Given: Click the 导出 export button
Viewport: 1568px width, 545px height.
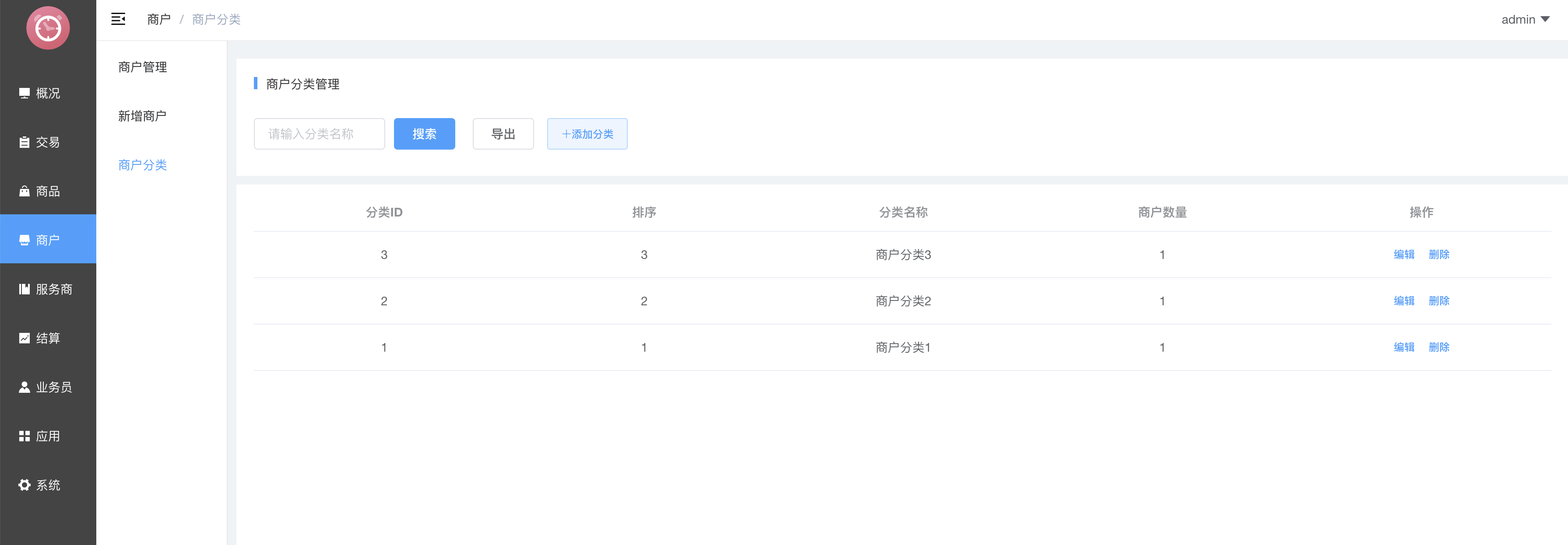Looking at the screenshot, I should (x=503, y=134).
